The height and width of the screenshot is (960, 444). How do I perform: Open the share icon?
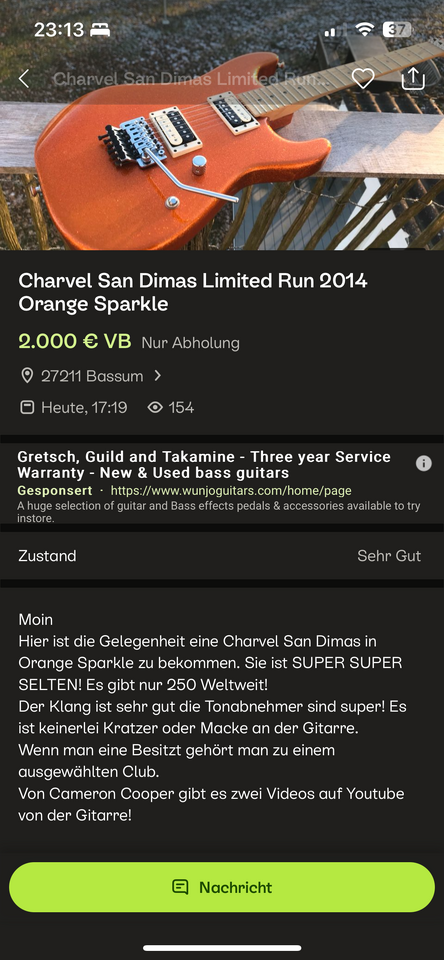click(413, 78)
